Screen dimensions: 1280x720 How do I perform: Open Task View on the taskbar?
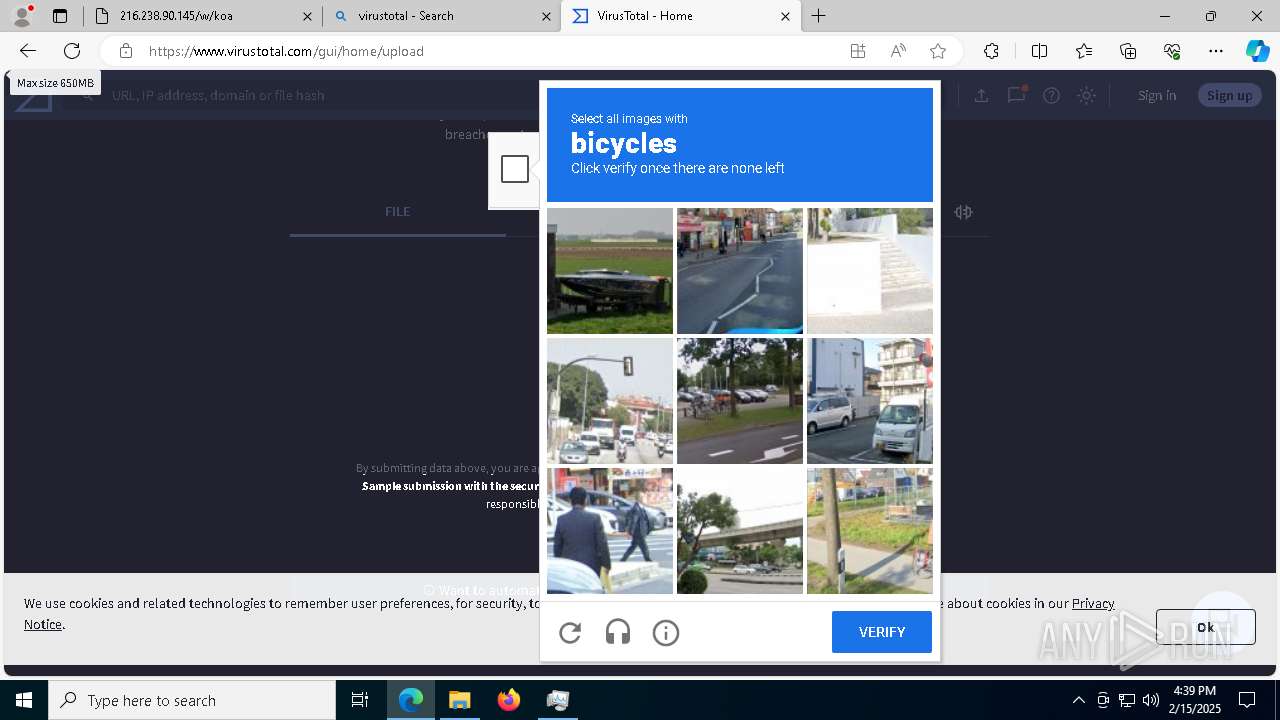[360, 700]
